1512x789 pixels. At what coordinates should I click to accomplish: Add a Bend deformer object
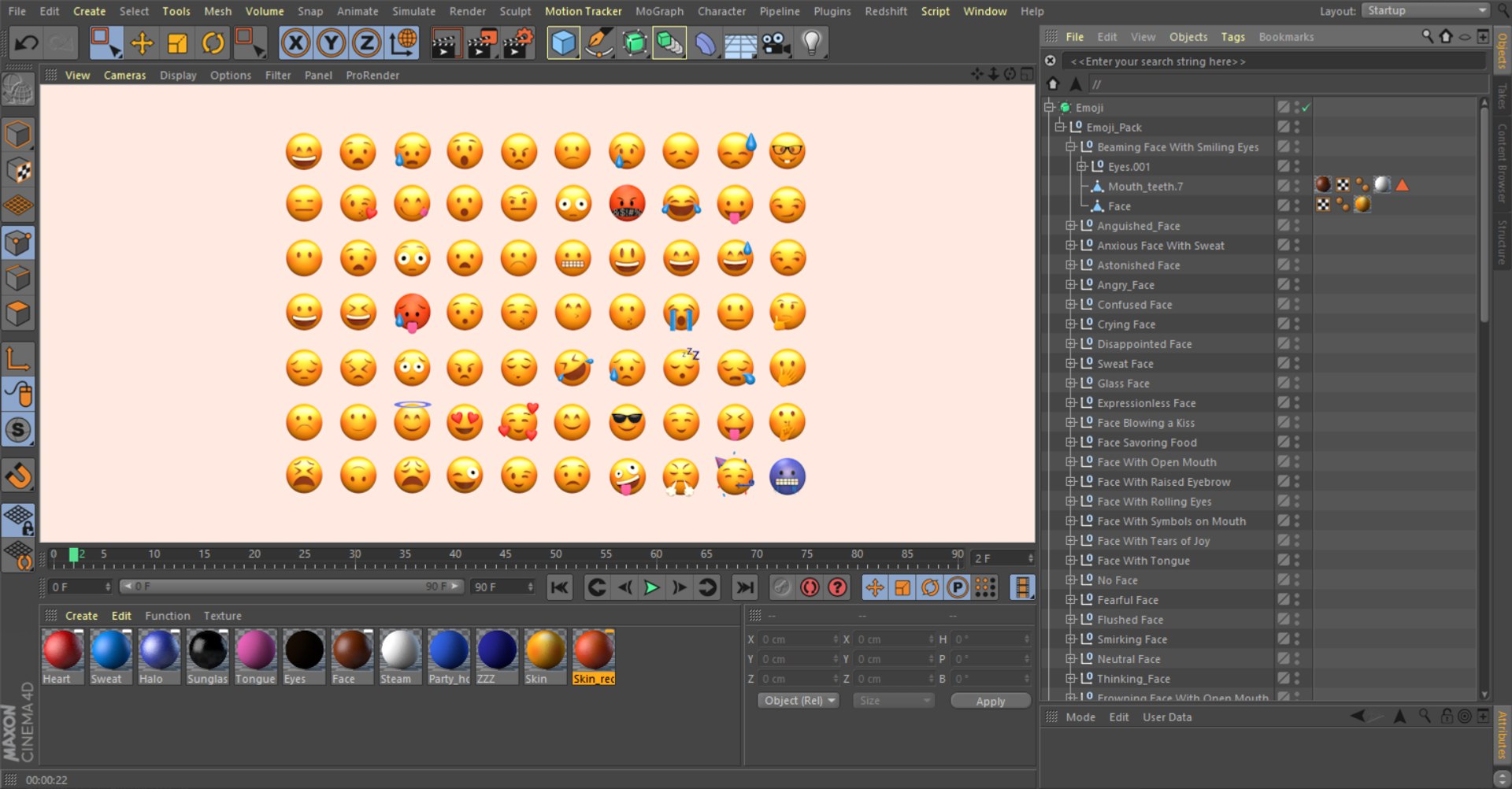coord(705,43)
